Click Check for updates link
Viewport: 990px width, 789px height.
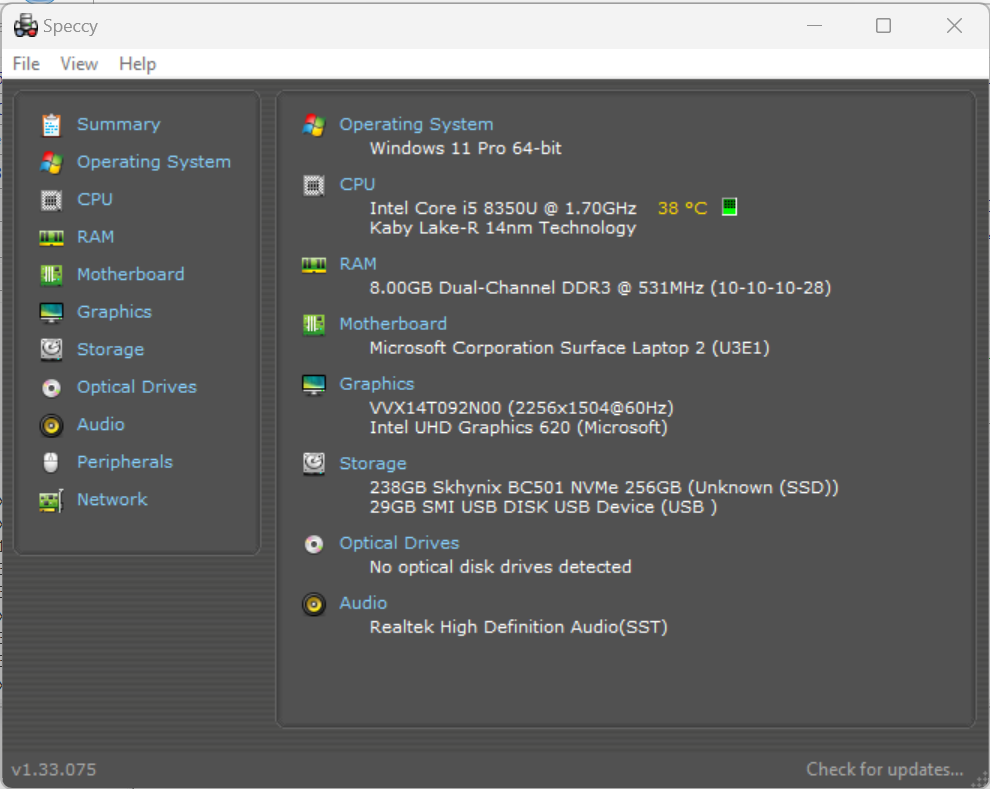coord(885,769)
